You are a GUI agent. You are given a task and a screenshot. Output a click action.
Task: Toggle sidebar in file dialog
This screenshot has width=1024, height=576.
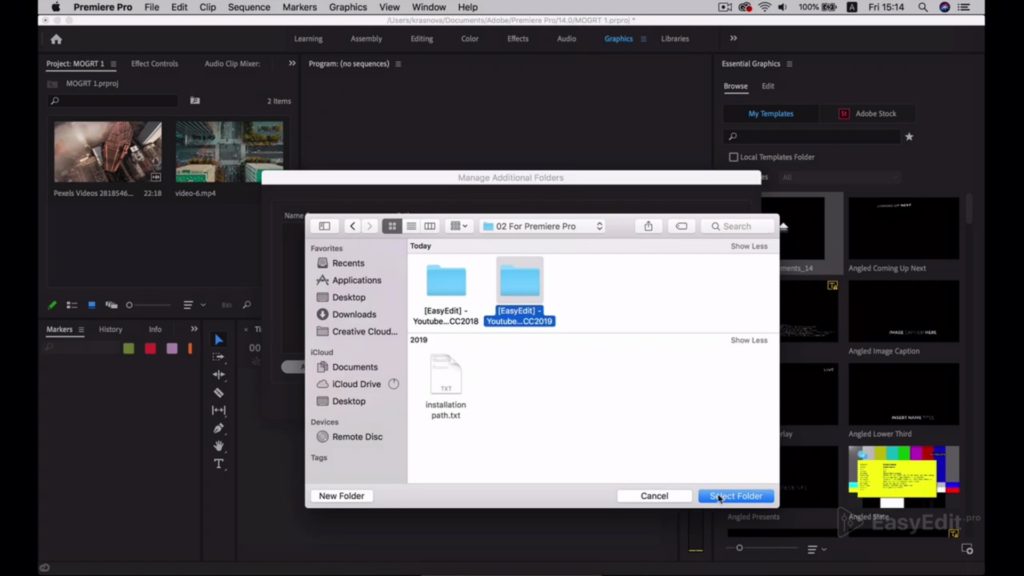[325, 226]
